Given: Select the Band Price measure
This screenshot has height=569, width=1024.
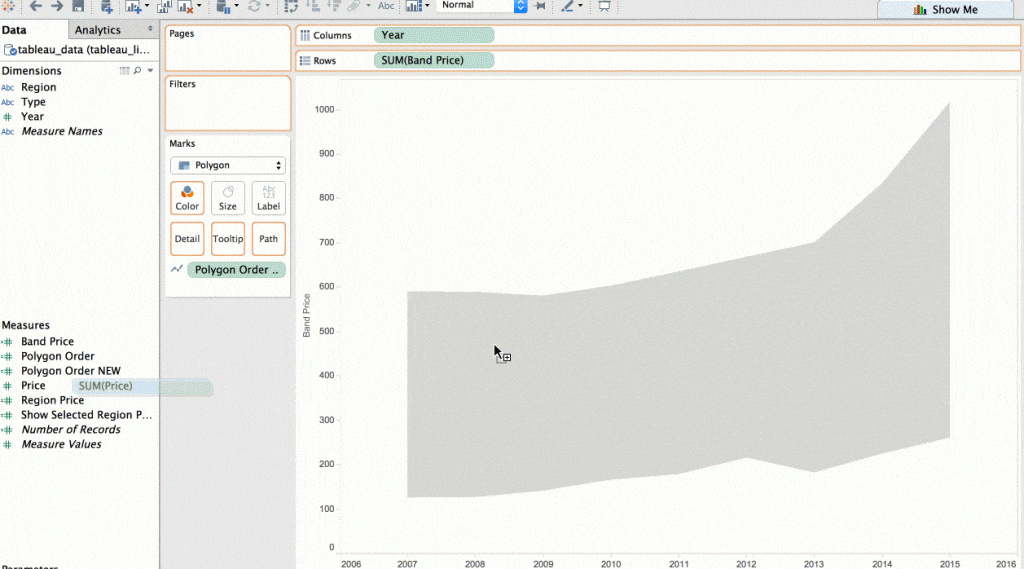Looking at the screenshot, I should click(x=47, y=341).
